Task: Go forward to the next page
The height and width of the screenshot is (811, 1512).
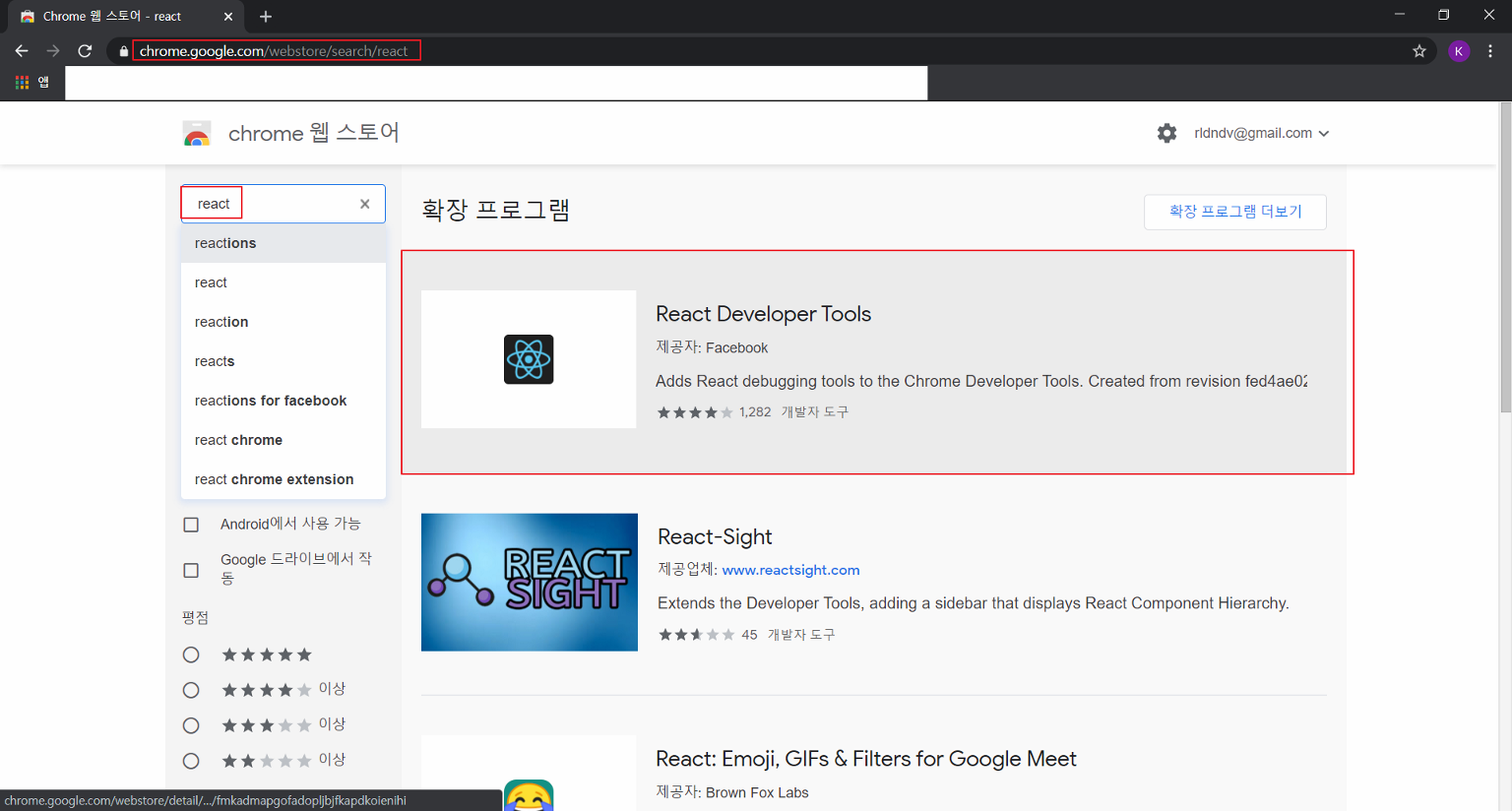Action: 53,51
